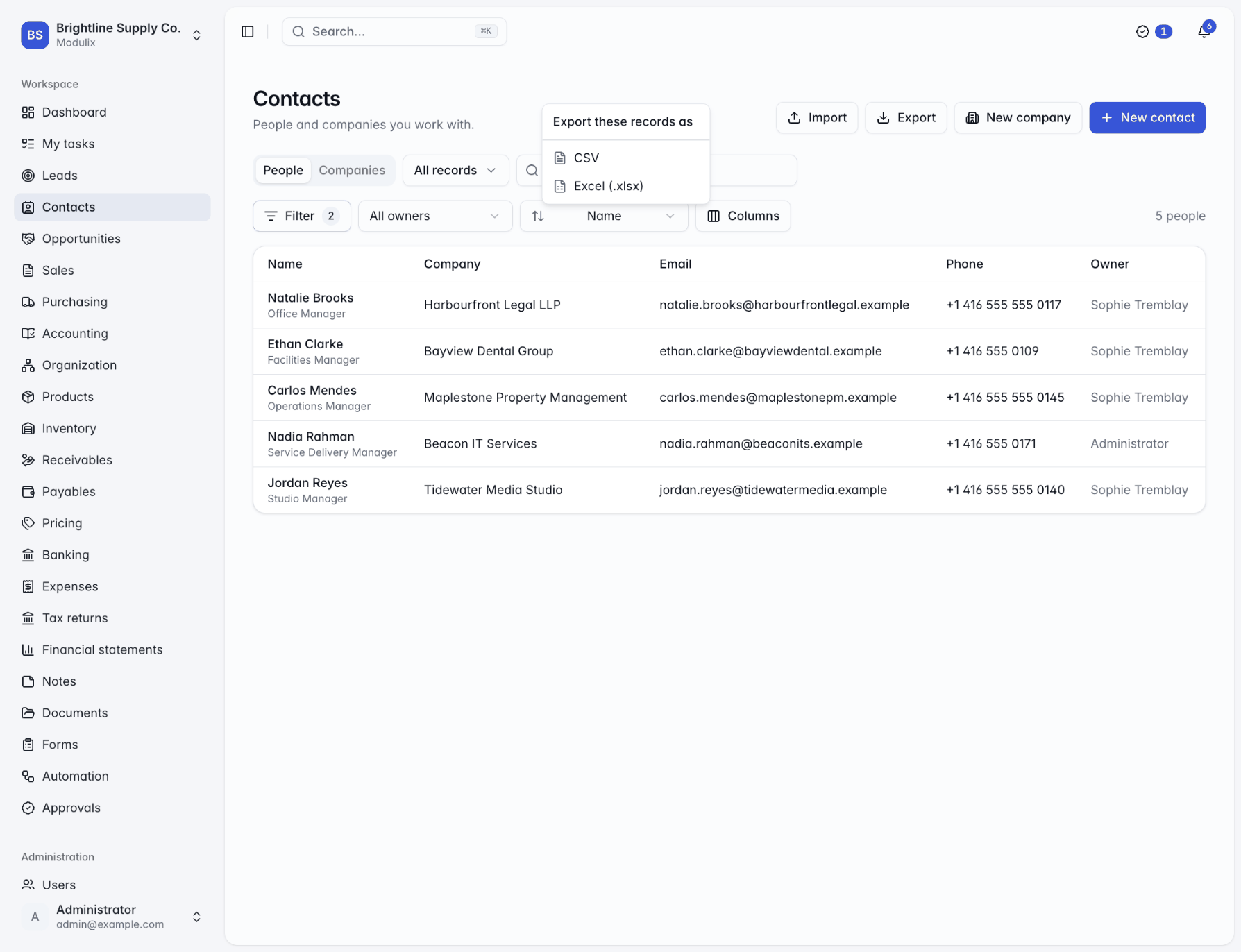Go to Users in Administration
Screen dimensions: 1241x952
click(x=112, y=884)
